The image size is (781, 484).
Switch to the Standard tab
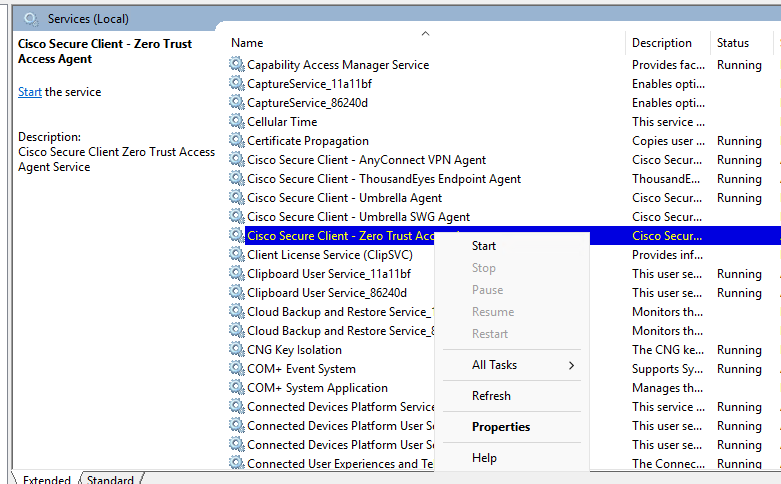[110, 480]
